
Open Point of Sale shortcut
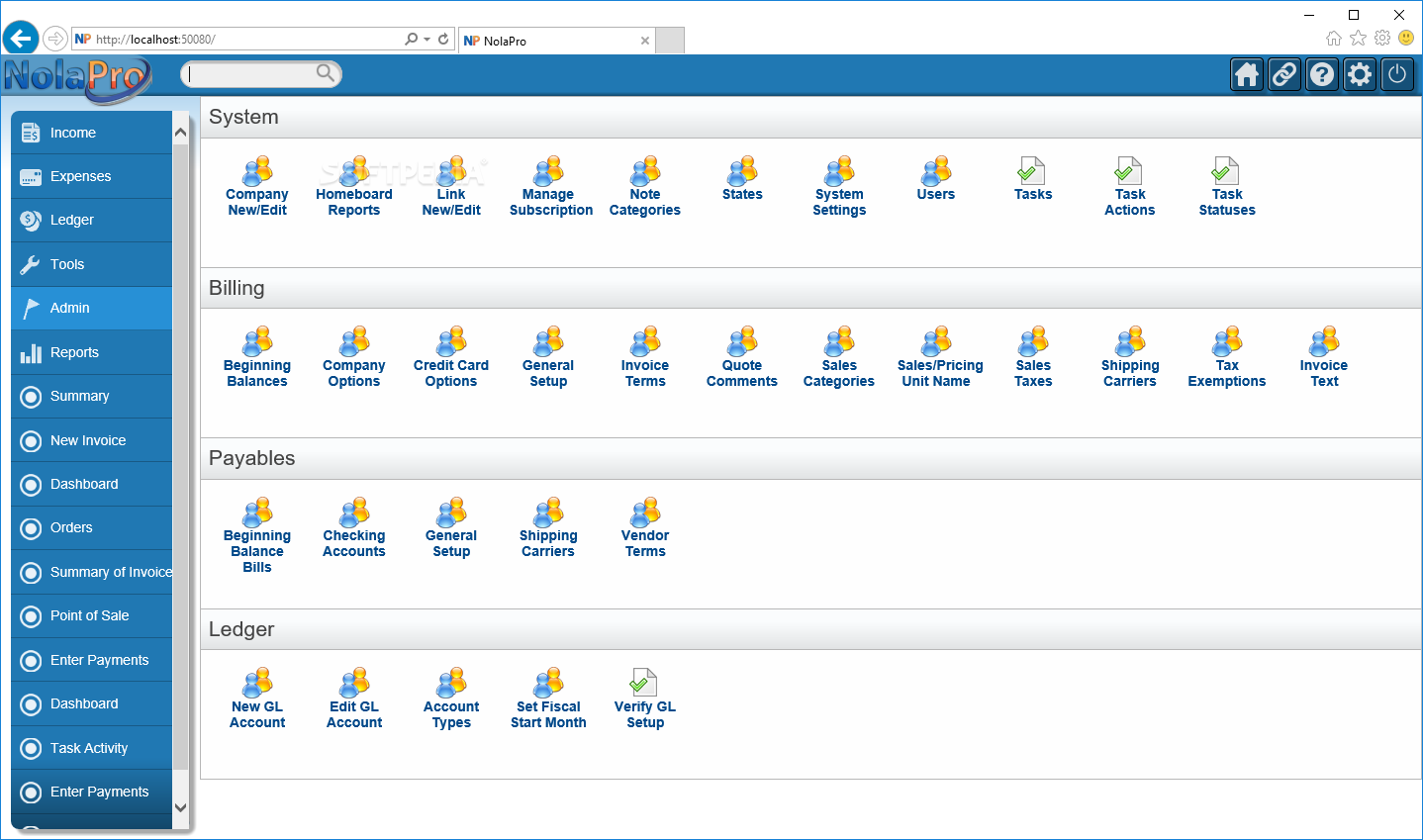pyautogui.click(x=92, y=615)
